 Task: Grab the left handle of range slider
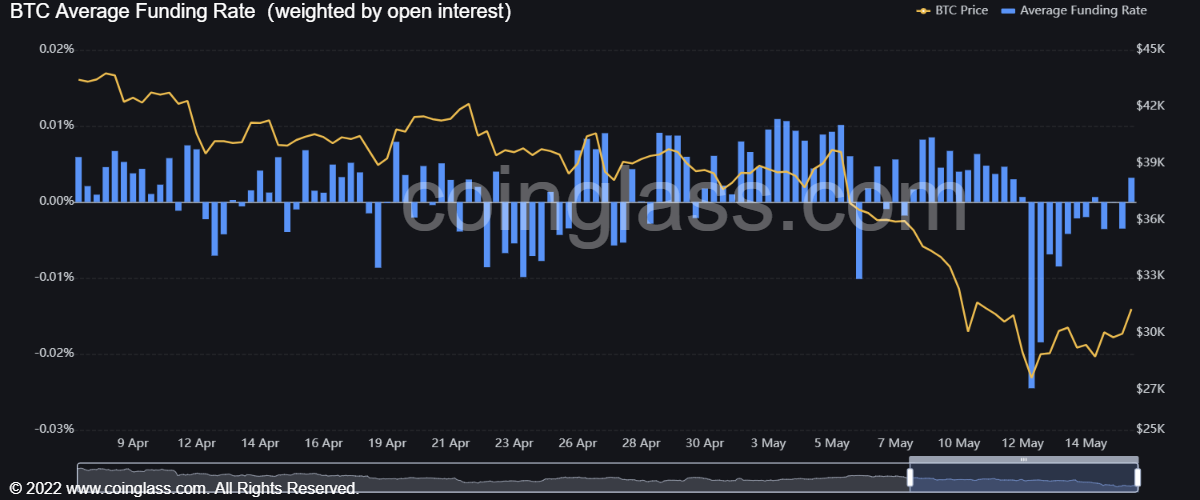tap(910, 477)
